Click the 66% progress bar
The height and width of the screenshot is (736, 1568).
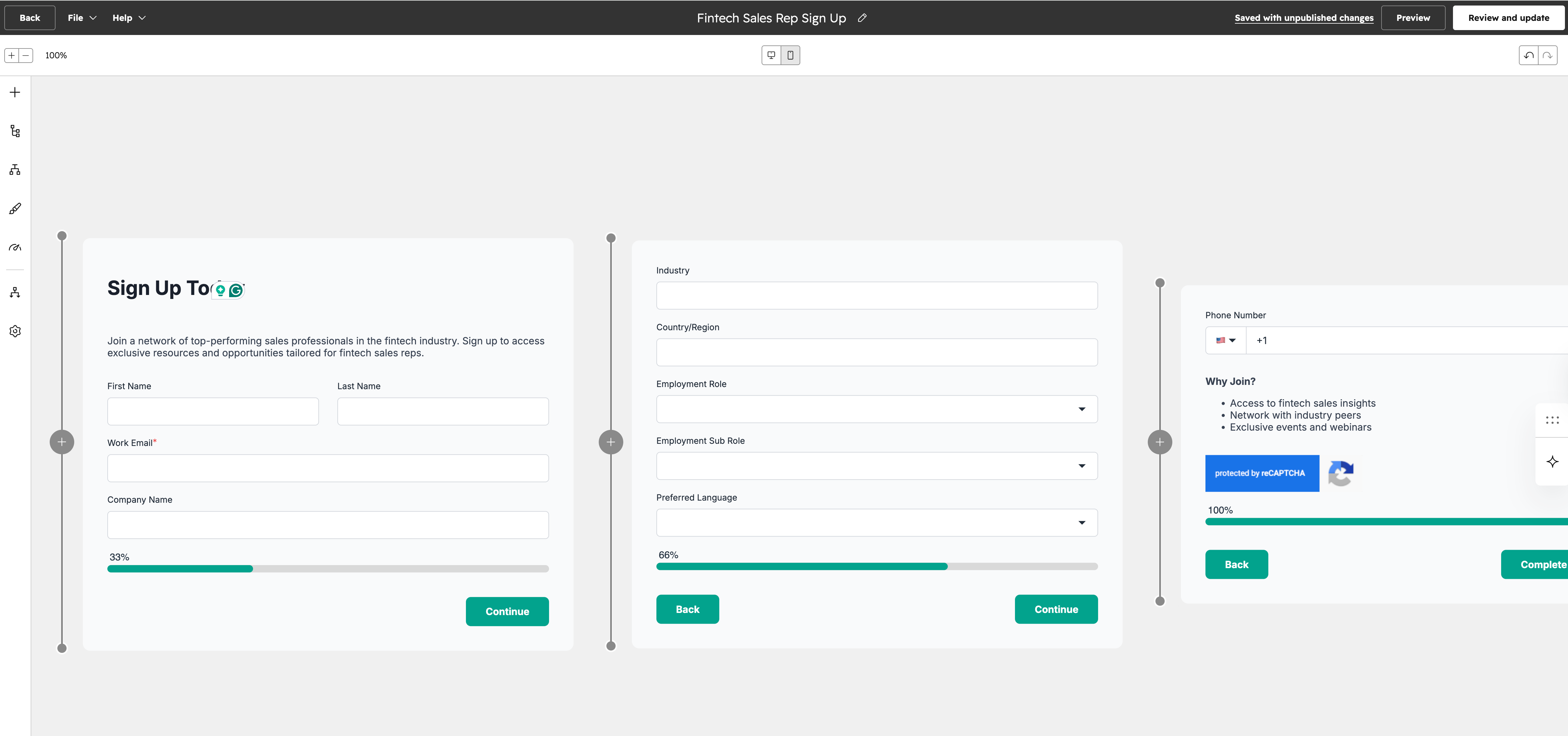tap(877, 567)
